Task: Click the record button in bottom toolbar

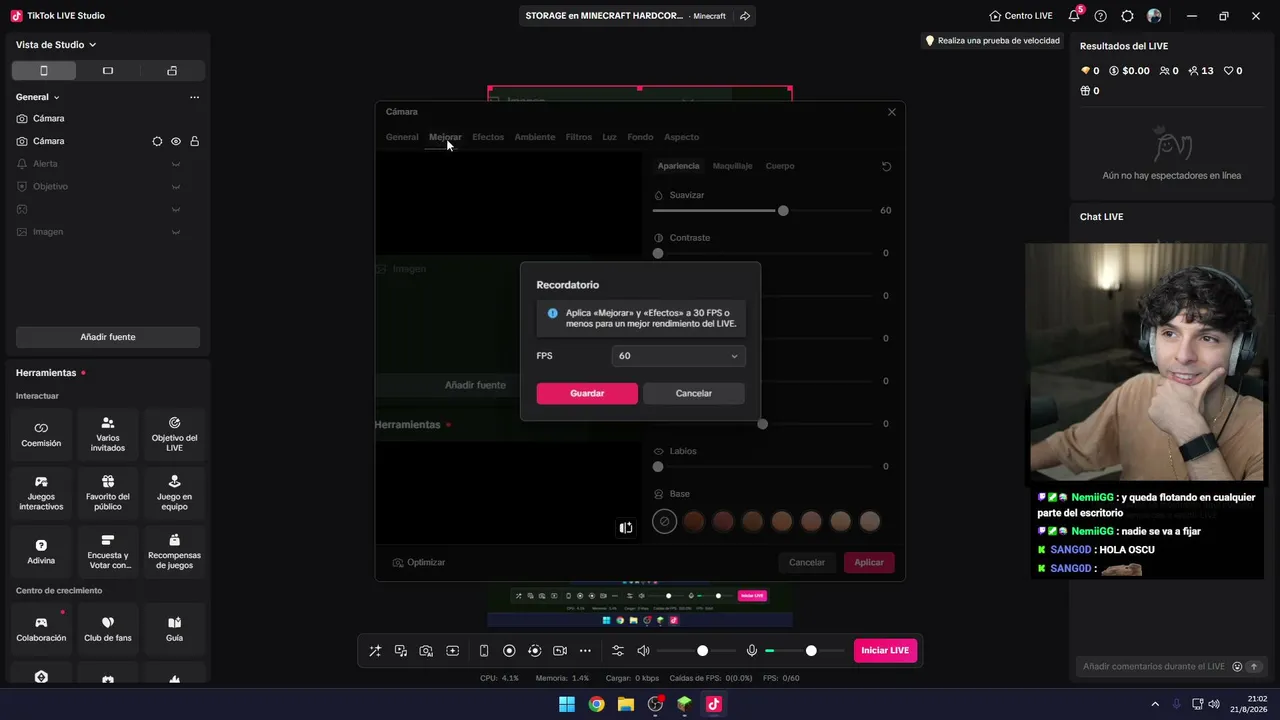Action: tap(509, 651)
